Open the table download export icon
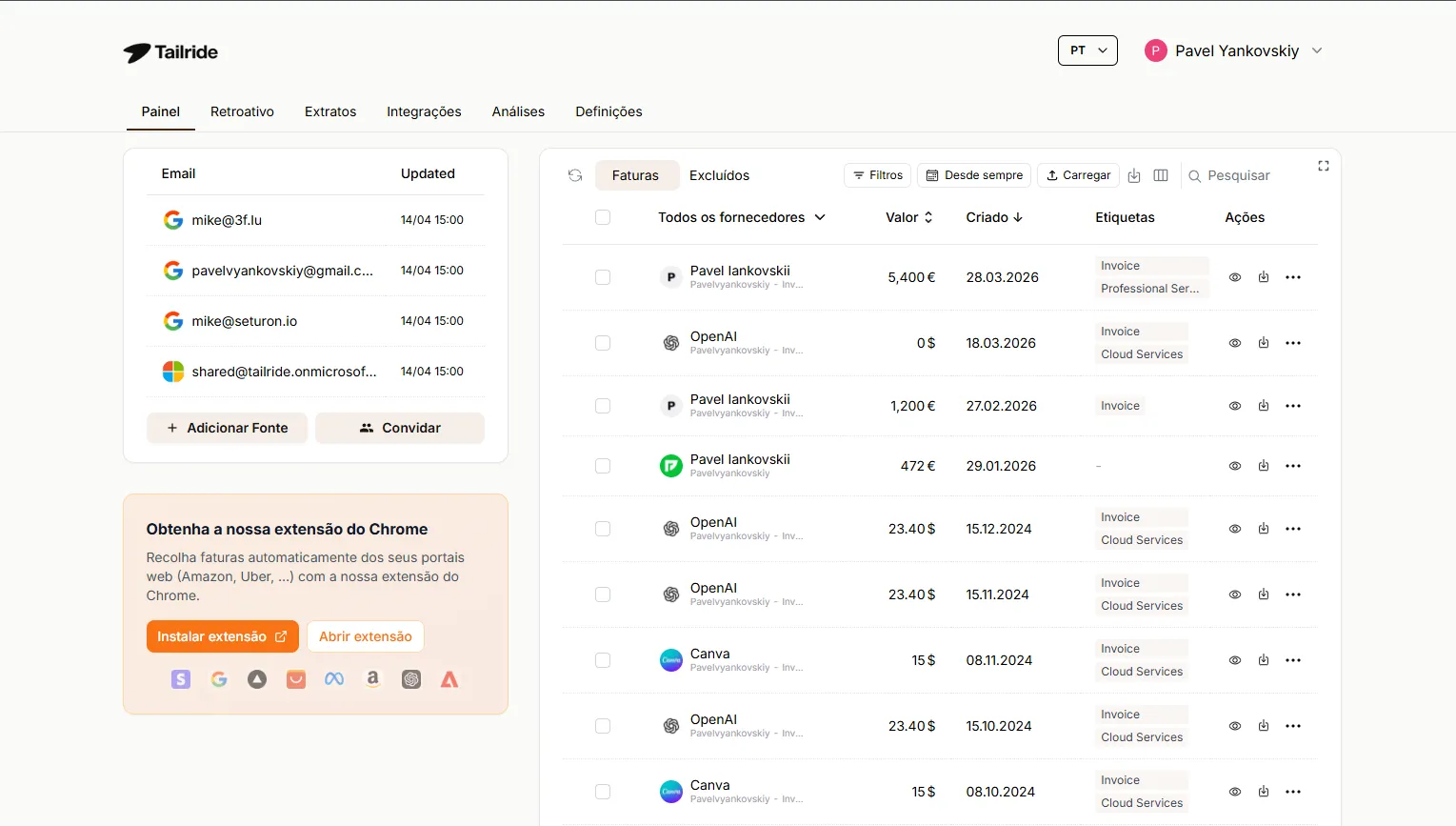 (1133, 175)
